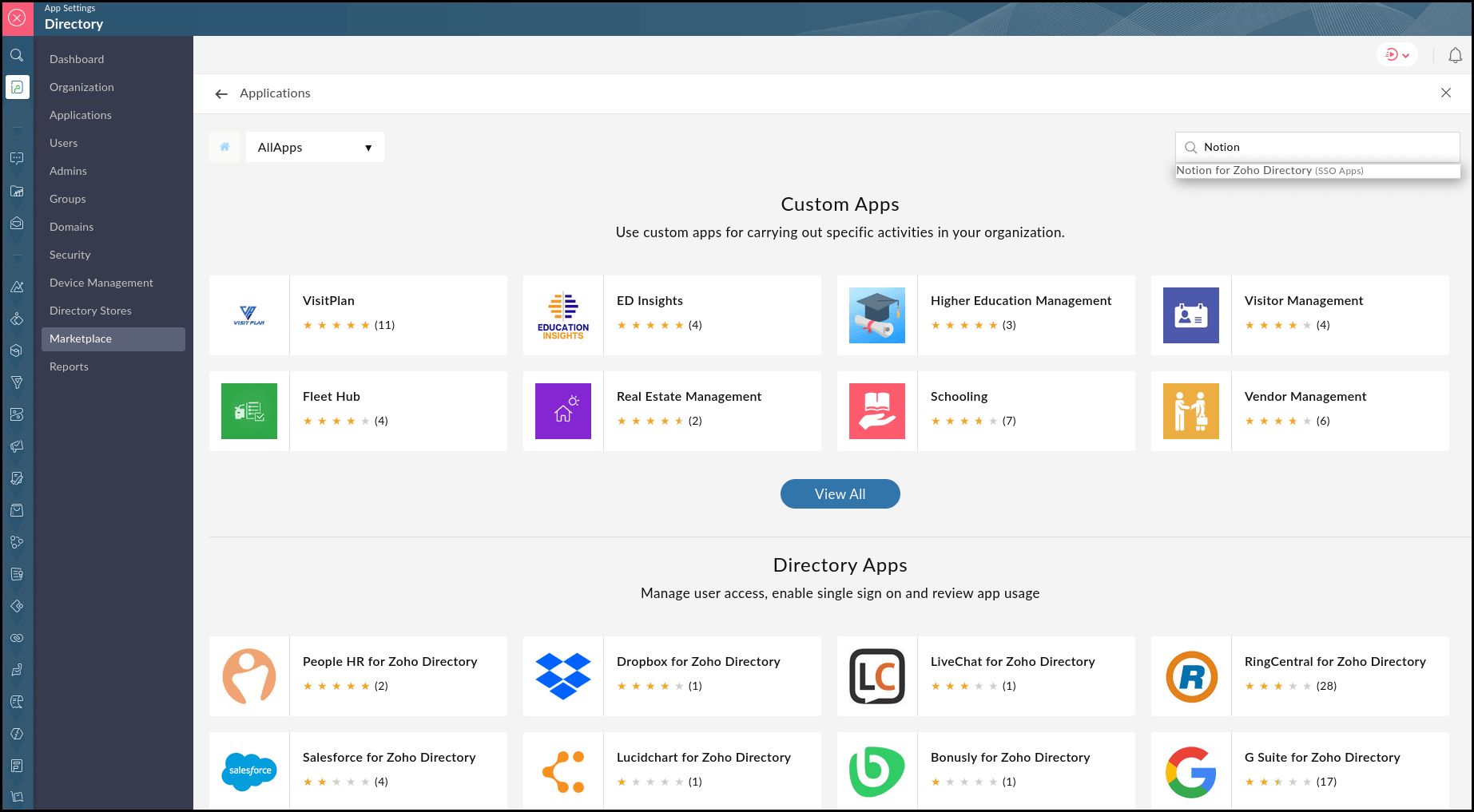Image resolution: width=1474 pixels, height=812 pixels.
Task: Click the Custom Apps section heading
Action: coord(840,204)
